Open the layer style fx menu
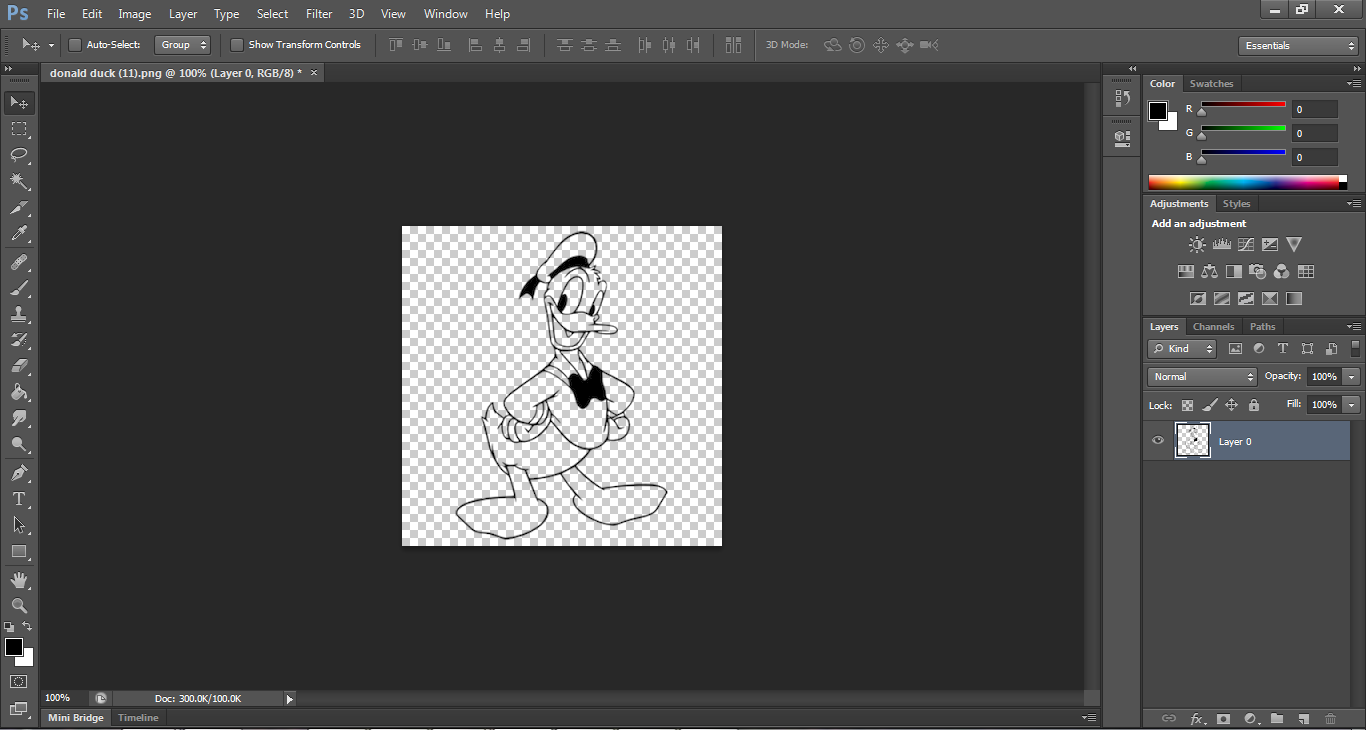1366x730 pixels. 1197,718
